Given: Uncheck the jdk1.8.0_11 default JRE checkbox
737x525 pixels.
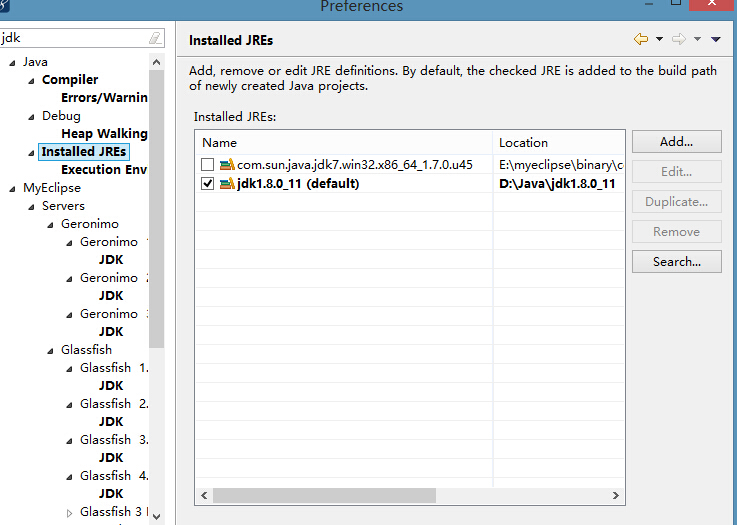Looking at the screenshot, I should click(207, 183).
